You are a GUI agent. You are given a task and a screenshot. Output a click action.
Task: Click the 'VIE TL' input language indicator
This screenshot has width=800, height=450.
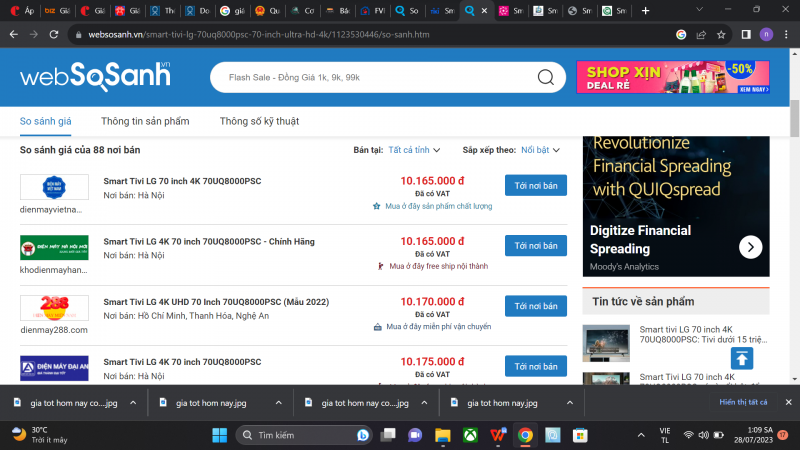tap(665, 435)
